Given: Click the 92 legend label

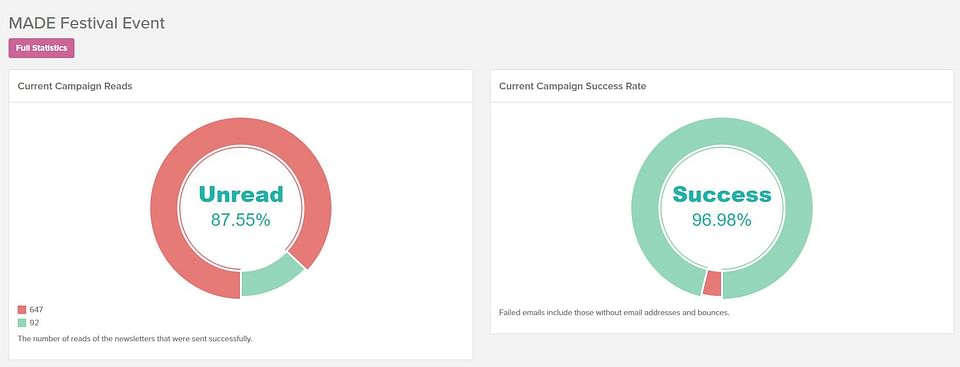Looking at the screenshot, I should click(34, 323).
